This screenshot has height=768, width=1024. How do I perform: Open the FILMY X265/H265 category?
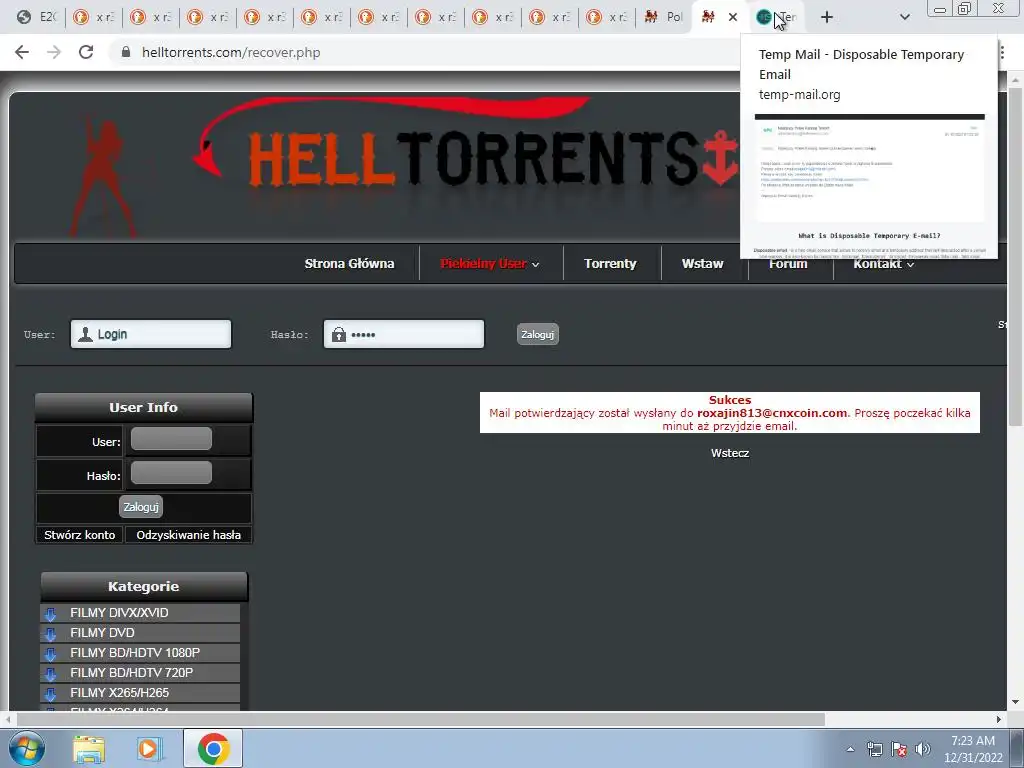pos(120,693)
